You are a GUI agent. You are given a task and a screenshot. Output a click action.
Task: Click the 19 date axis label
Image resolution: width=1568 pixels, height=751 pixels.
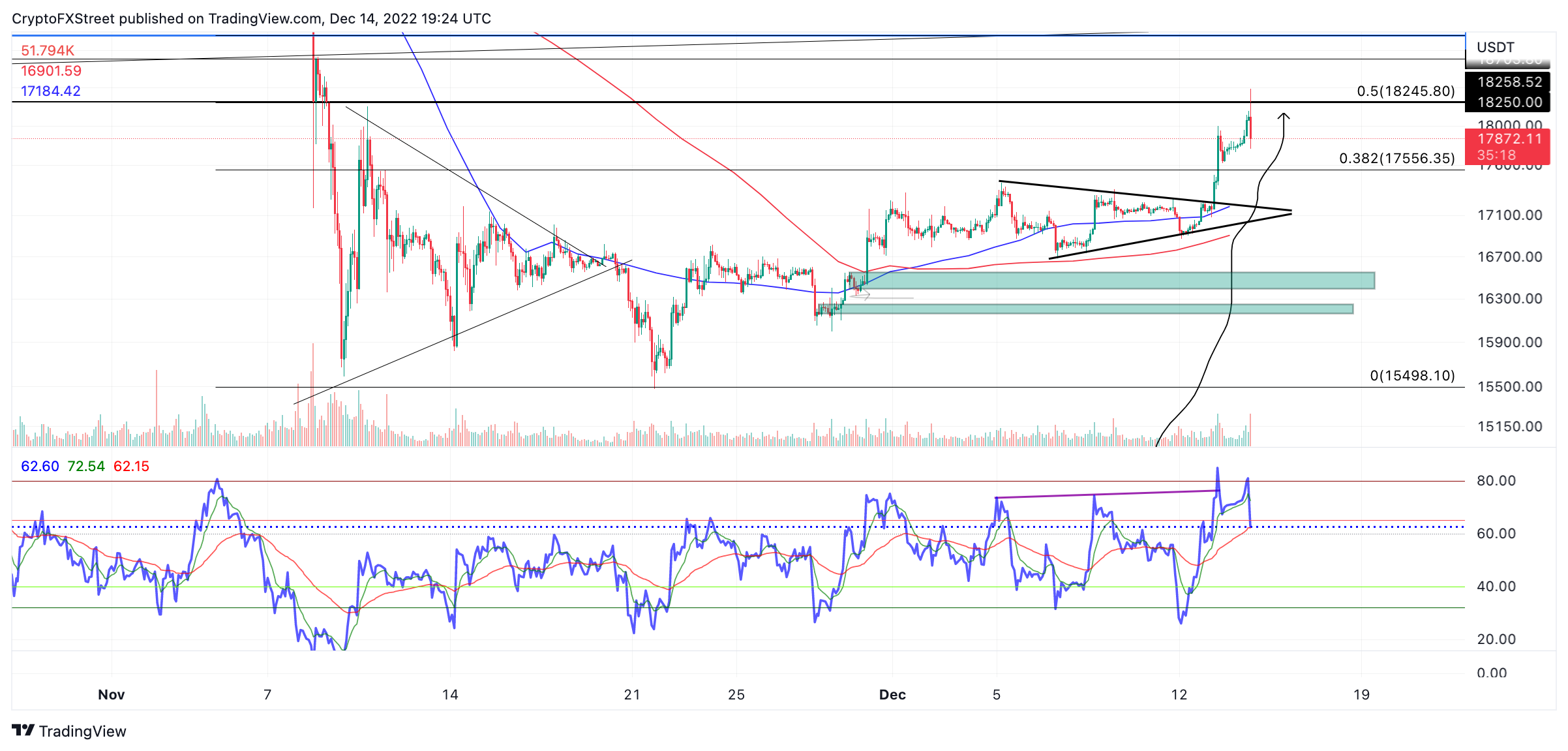(1361, 694)
